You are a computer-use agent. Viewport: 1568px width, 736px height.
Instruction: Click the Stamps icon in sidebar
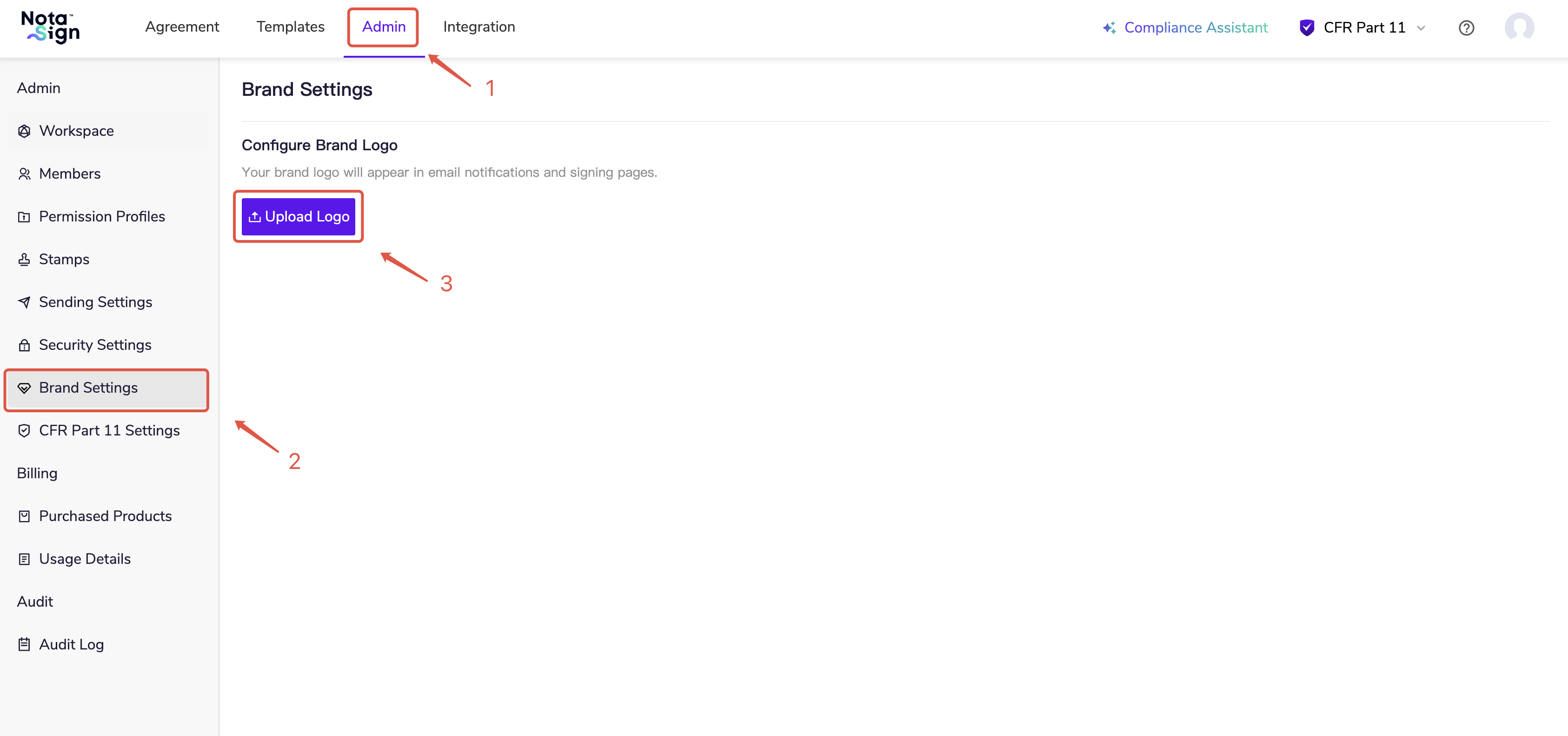point(24,259)
